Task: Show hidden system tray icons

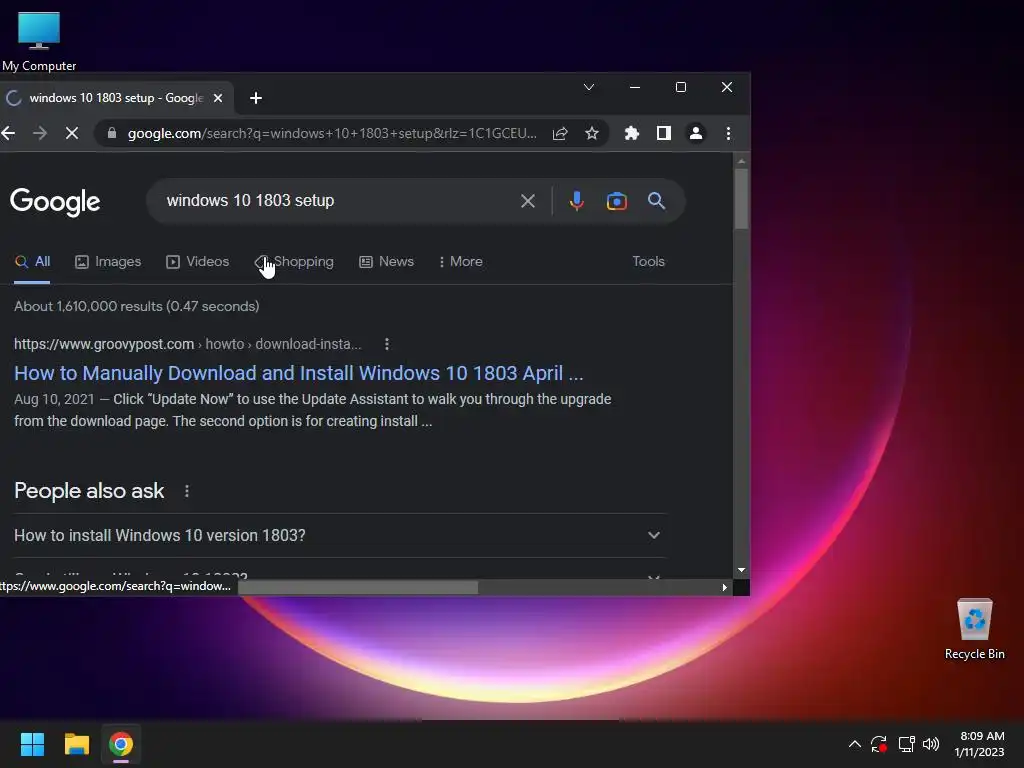Action: pyautogui.click(x=854, y=744)
